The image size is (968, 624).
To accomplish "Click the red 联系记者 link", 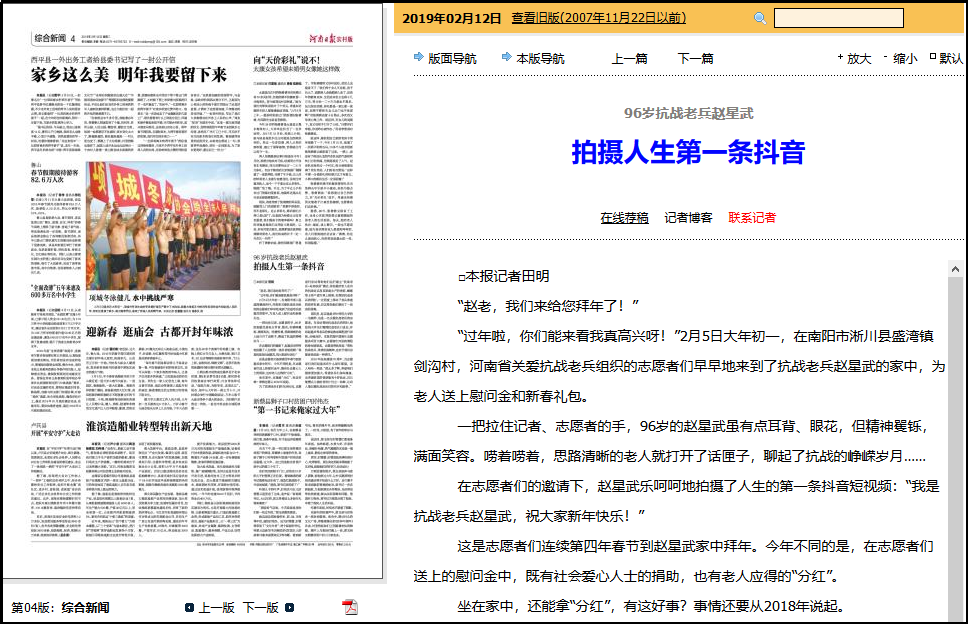I will click(752, 217).
